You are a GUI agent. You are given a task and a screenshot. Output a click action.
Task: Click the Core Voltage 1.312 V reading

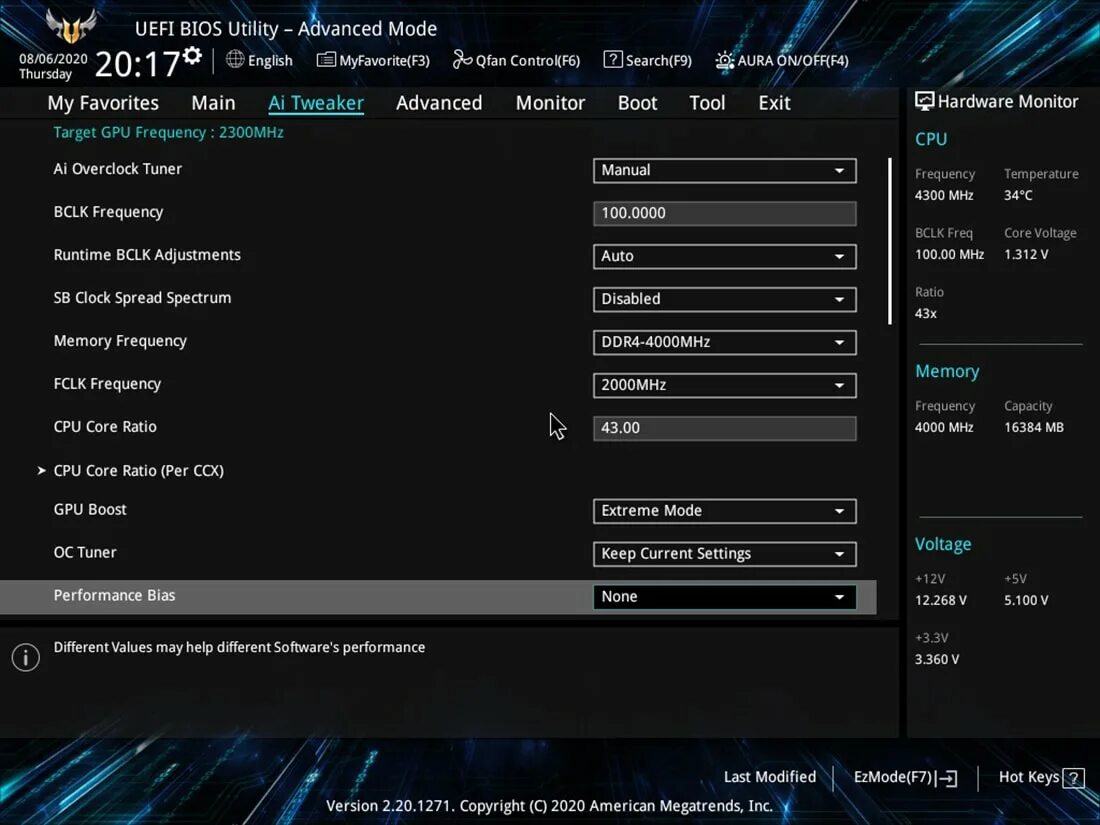pyautogui.click(x=1026, y=255)
